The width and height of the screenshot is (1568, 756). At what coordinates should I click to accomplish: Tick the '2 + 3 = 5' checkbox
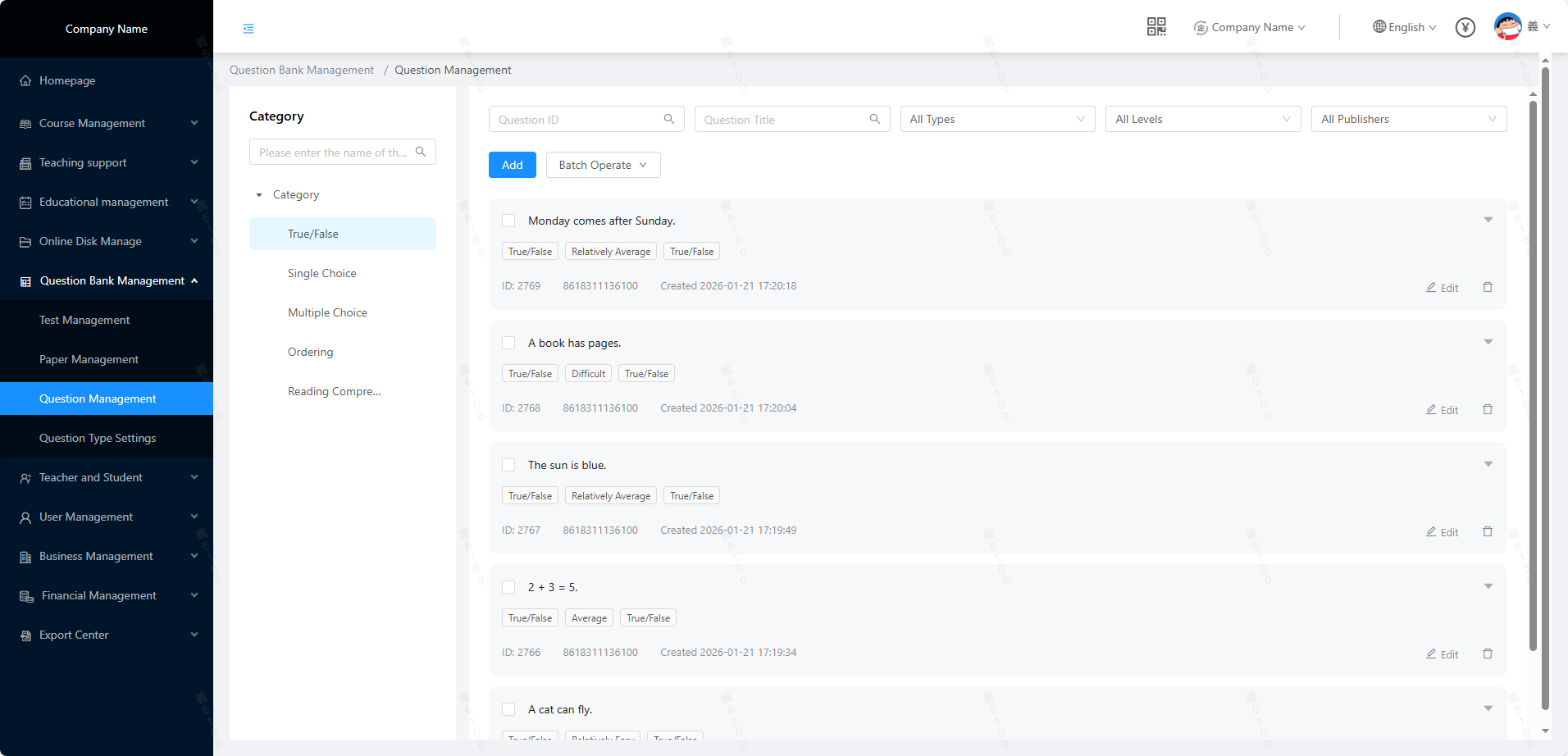pos(508,587)
